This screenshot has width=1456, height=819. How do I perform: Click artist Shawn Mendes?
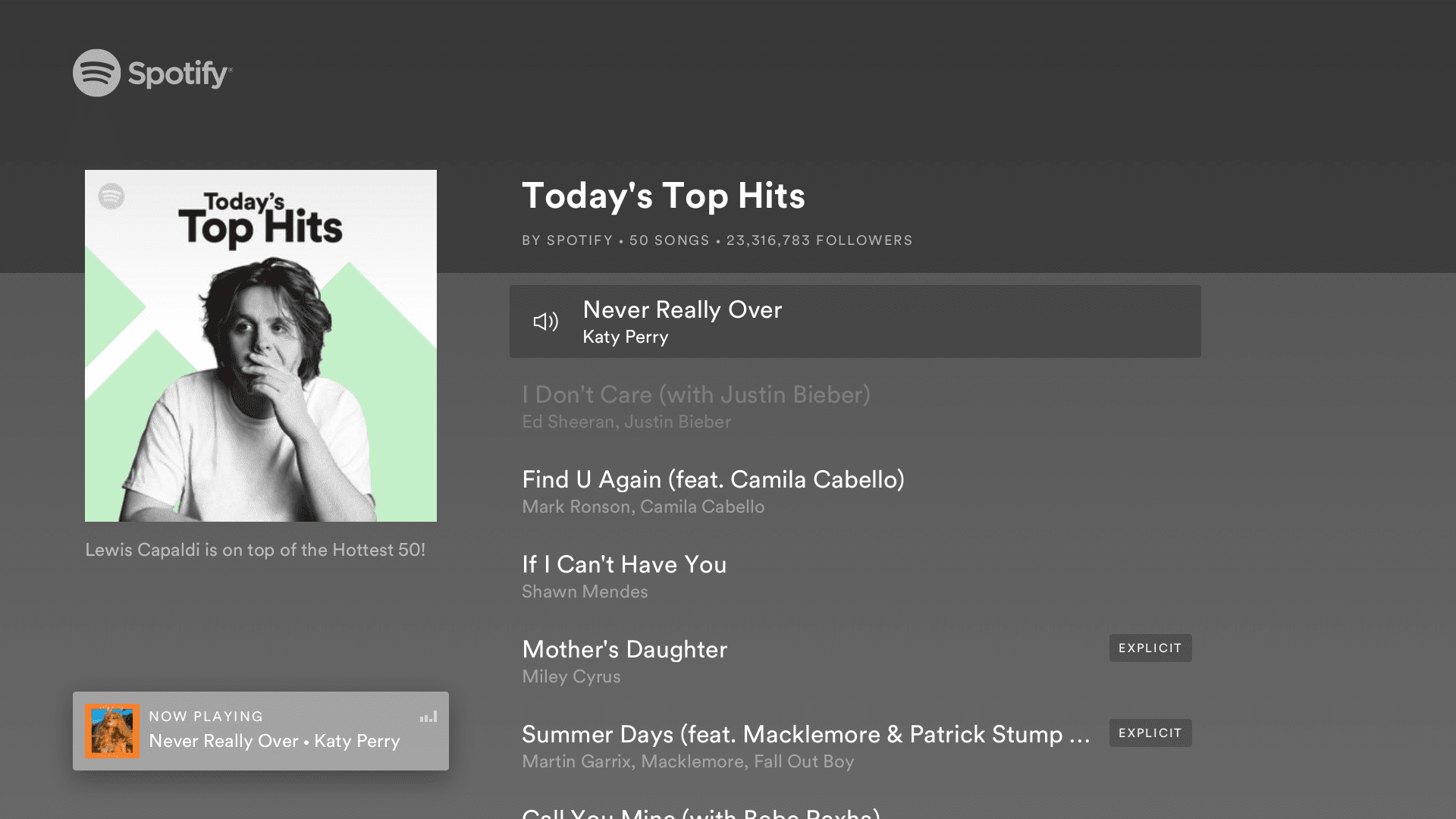[x=585, y=591]
